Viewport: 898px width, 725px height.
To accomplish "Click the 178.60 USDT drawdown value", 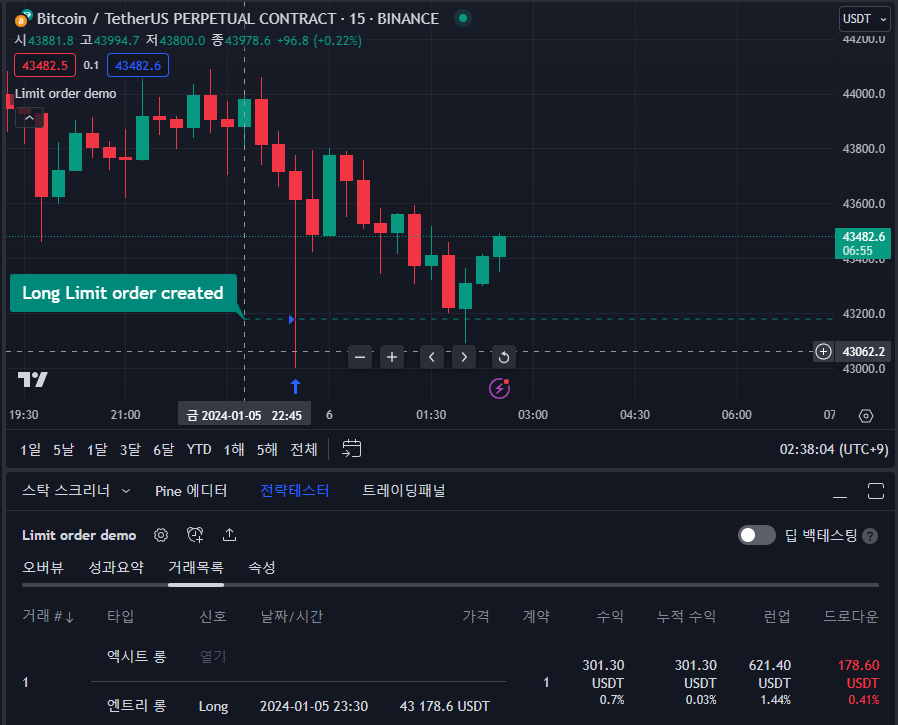I will [858, 674].
